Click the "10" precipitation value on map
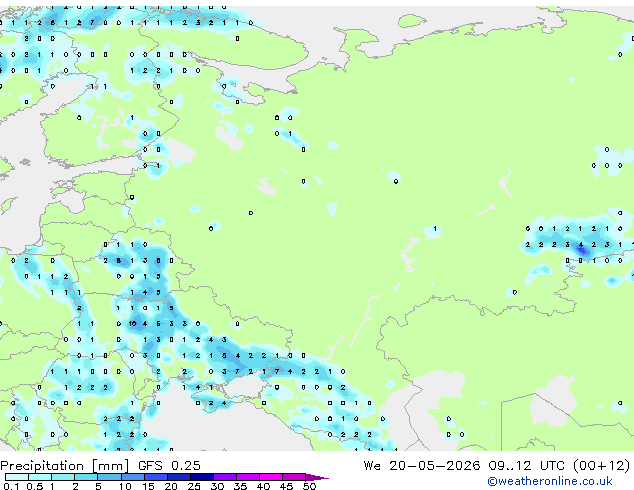634x490 pixels. [x=132, y=323]
